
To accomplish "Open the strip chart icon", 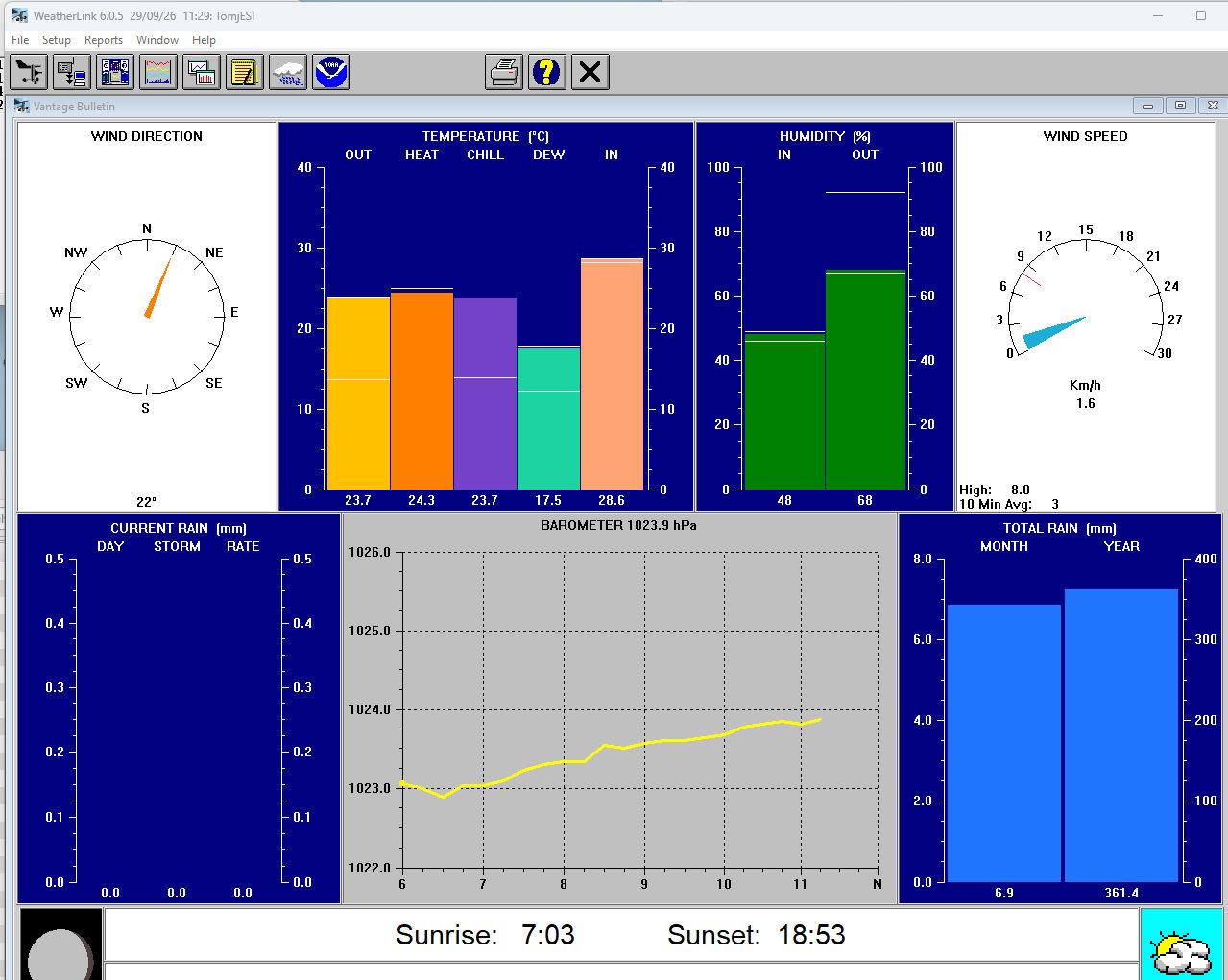I will pyautogui.click(x=158, y=72).
